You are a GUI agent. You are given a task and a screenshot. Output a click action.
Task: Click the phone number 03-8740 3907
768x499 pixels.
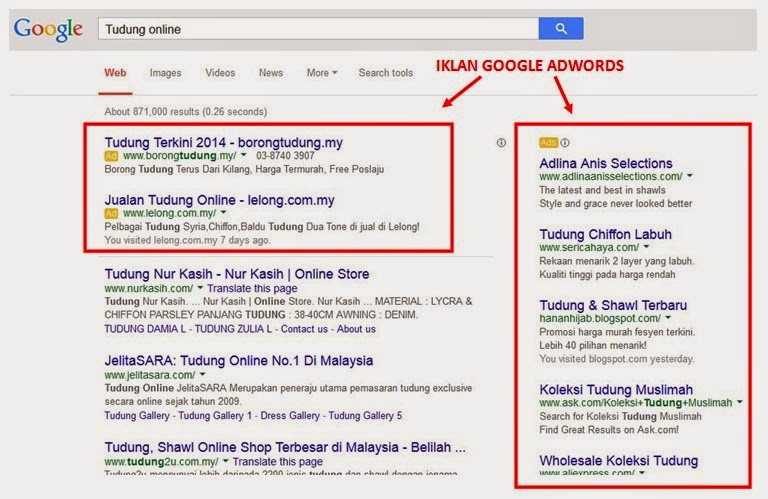tap(285, 156)
